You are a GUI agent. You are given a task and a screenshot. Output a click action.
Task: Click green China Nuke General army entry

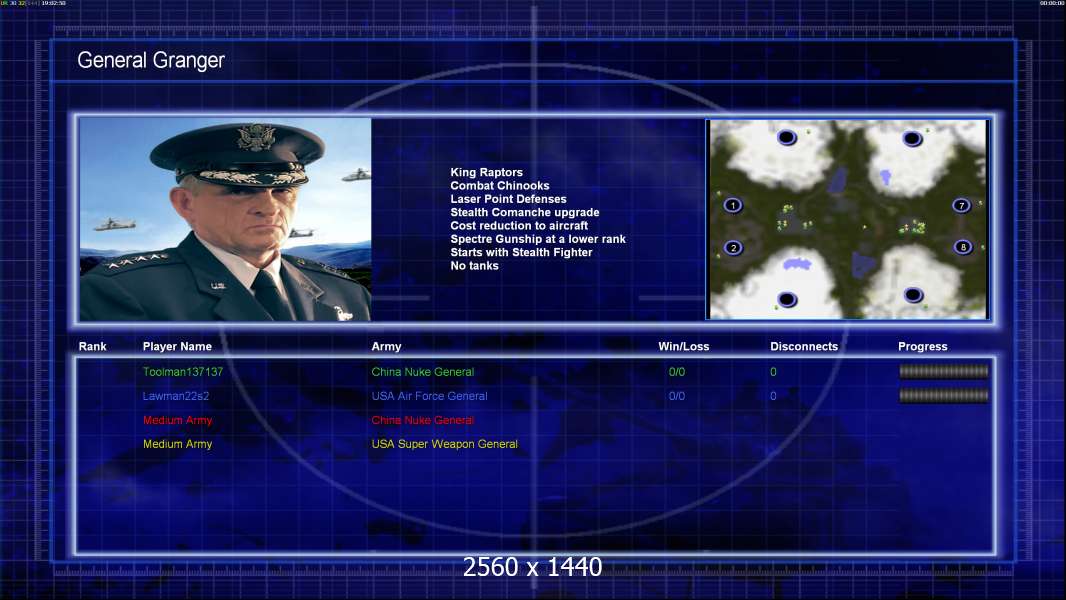[x=422, y=372]
